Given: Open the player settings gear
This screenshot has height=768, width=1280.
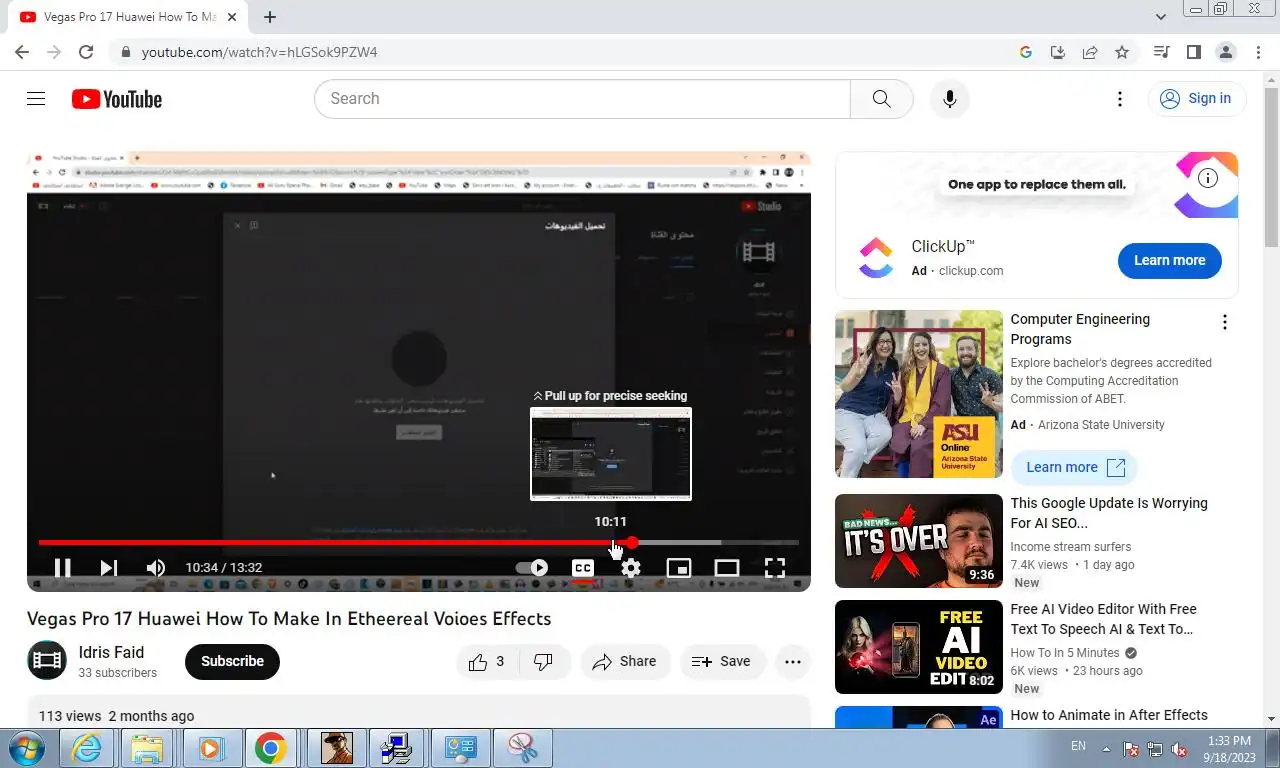Looking at the screenshot, I should [x=631, y=568].
